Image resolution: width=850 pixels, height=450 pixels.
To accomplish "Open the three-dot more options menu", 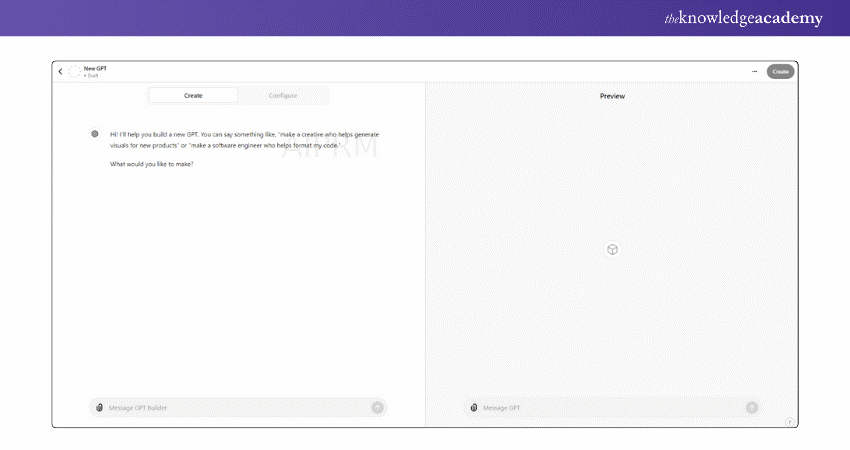I will tap(755, 71).
